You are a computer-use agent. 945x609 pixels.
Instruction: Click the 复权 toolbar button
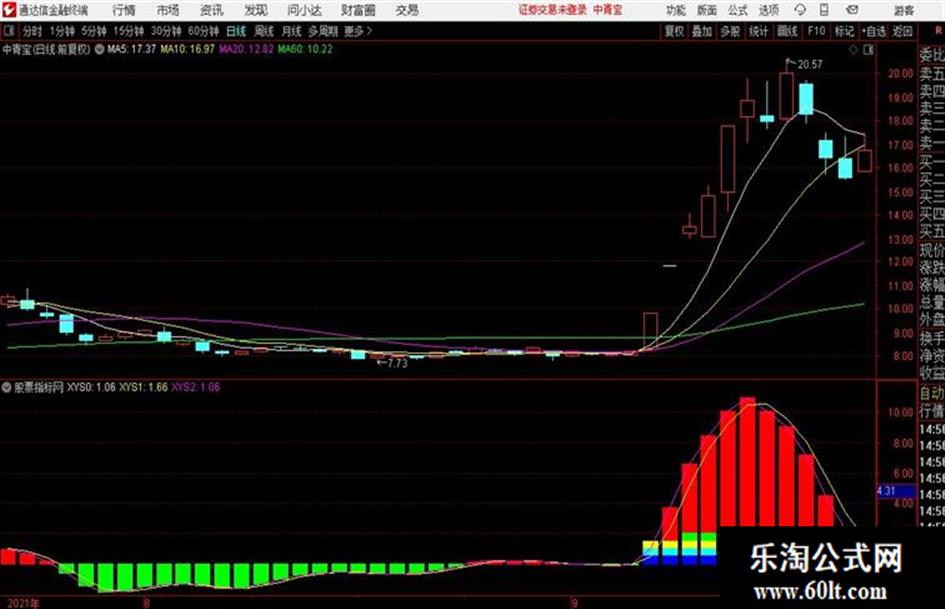(674, 31)
